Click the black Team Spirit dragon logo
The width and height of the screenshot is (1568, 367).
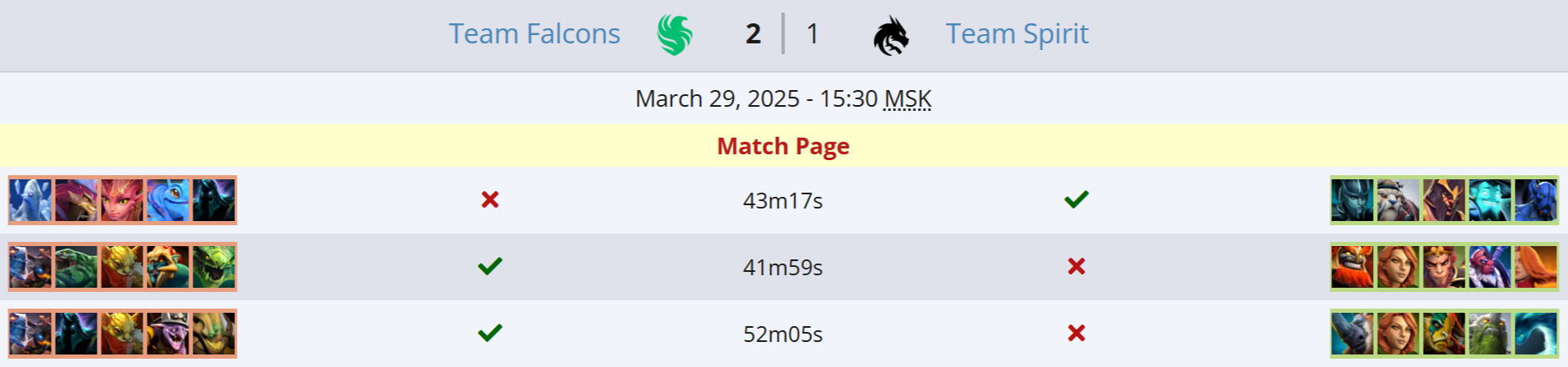(890, 36)
